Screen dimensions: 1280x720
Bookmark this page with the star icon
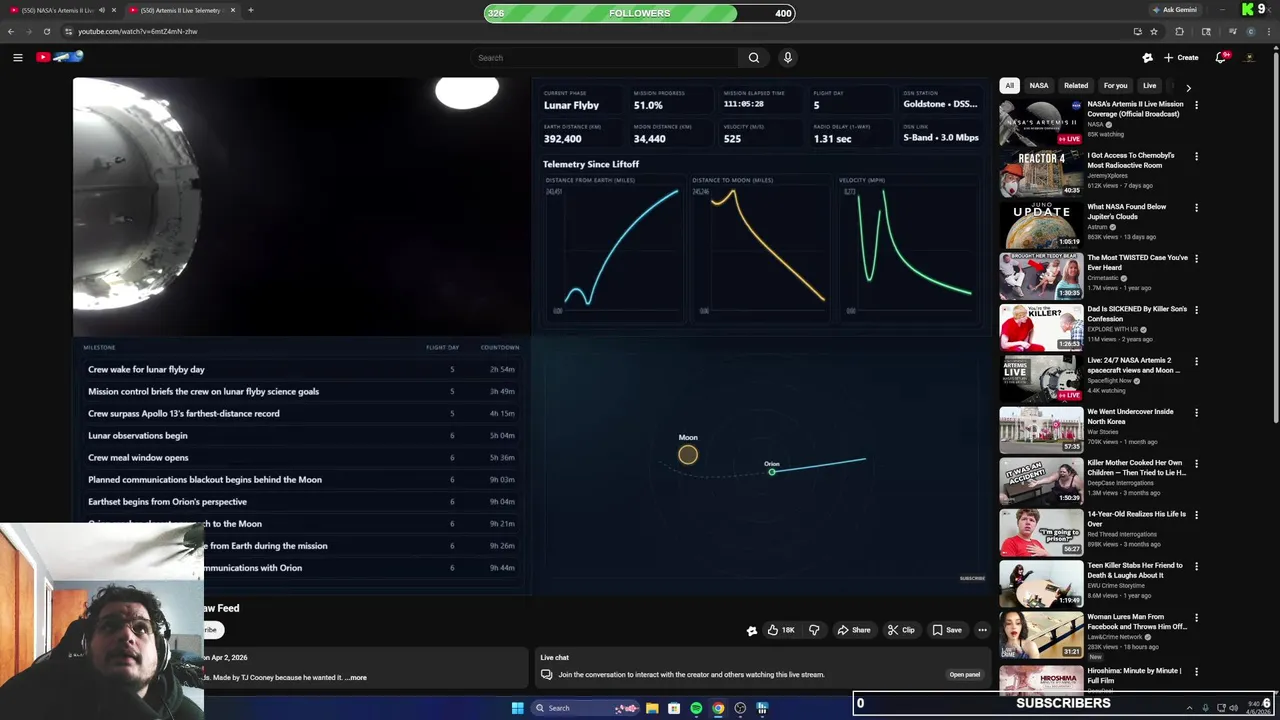click(1154, 31)
